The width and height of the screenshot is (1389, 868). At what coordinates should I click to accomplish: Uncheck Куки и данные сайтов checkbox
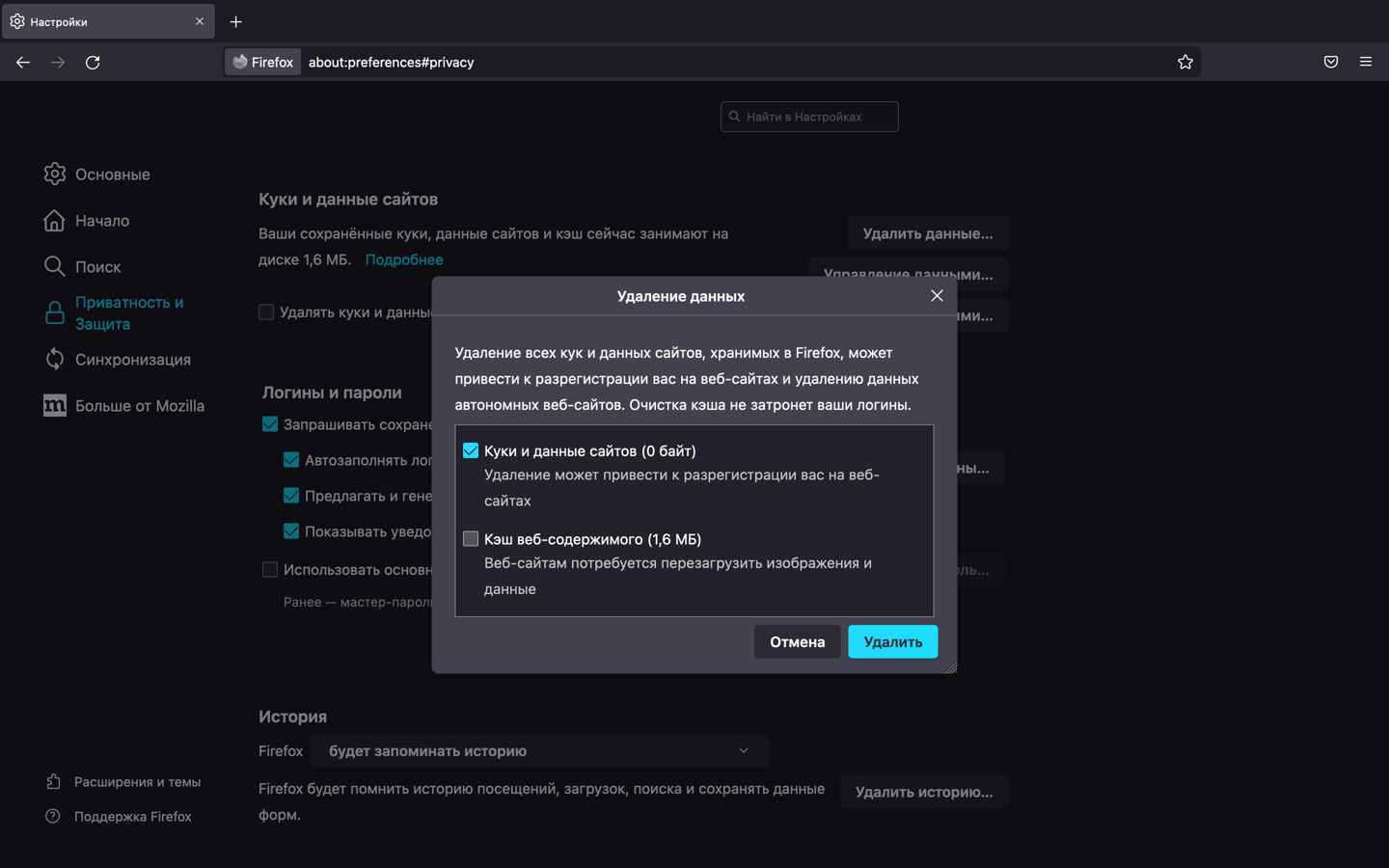pos(471,450)
